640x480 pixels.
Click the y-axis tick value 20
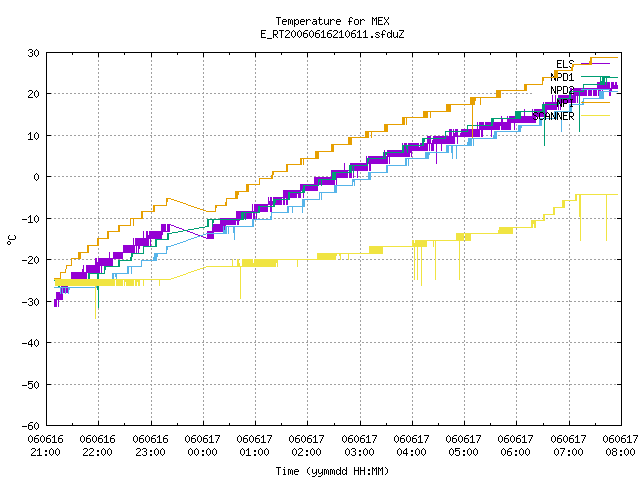pos(33,94)
